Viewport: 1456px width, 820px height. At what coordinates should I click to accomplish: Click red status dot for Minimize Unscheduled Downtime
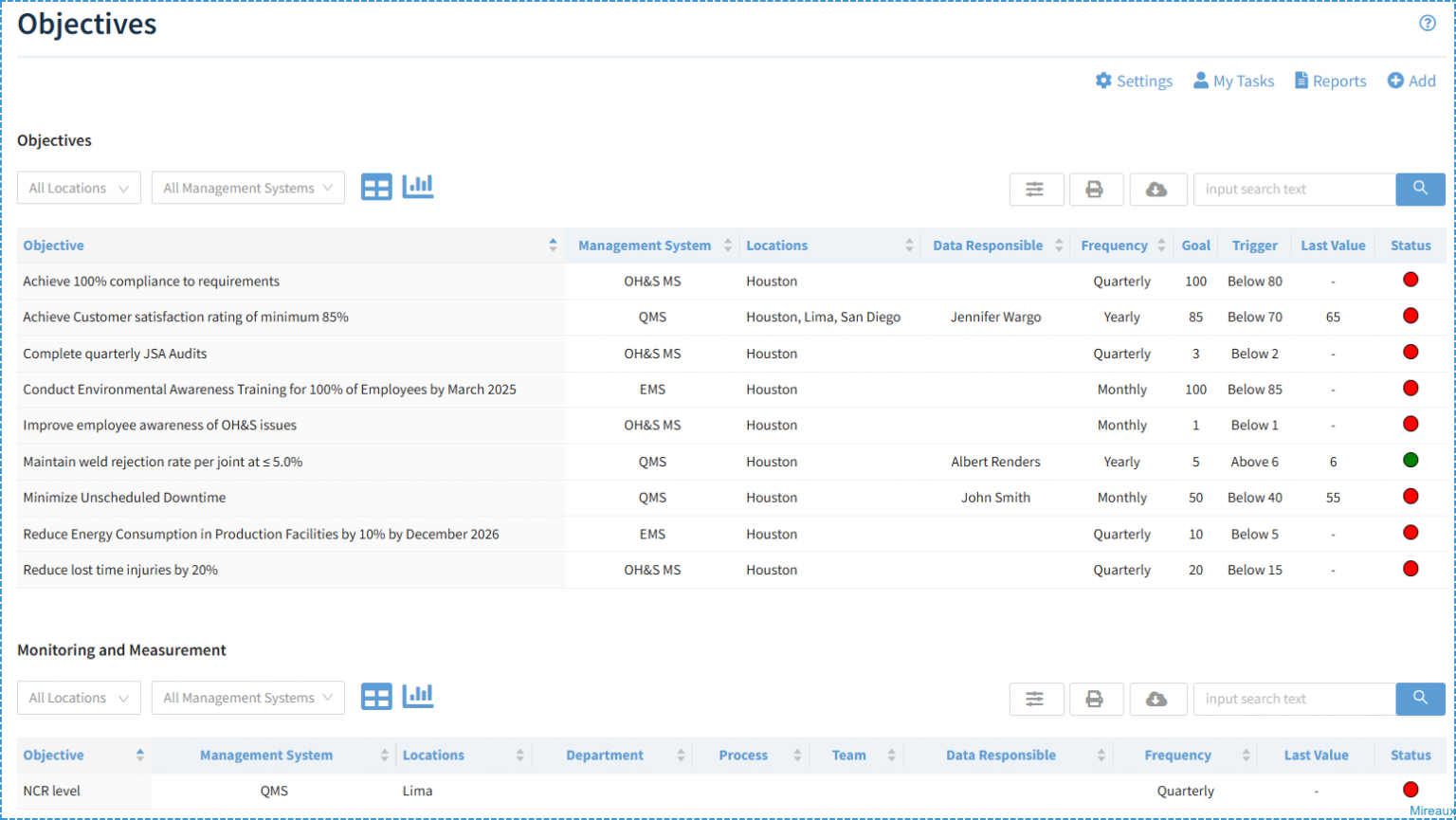tap(1410, 497)
